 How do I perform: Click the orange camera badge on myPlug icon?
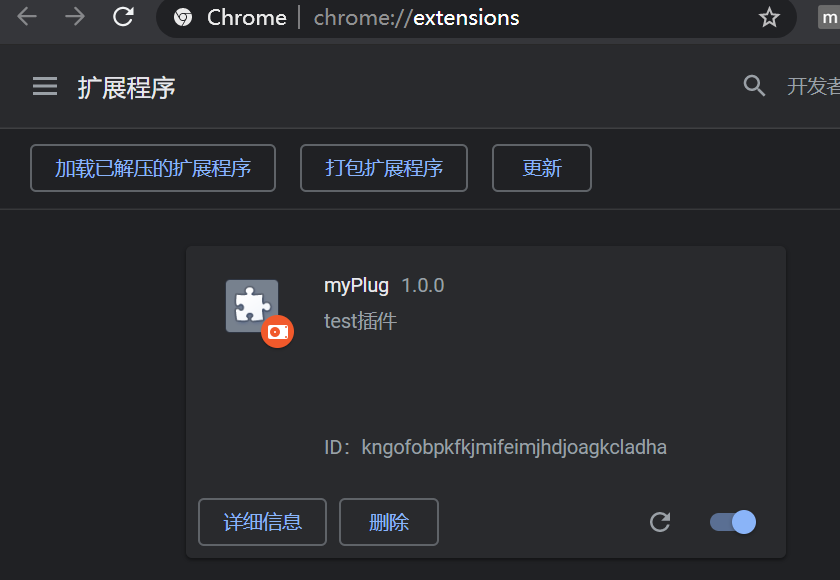(x=277, y=331)
